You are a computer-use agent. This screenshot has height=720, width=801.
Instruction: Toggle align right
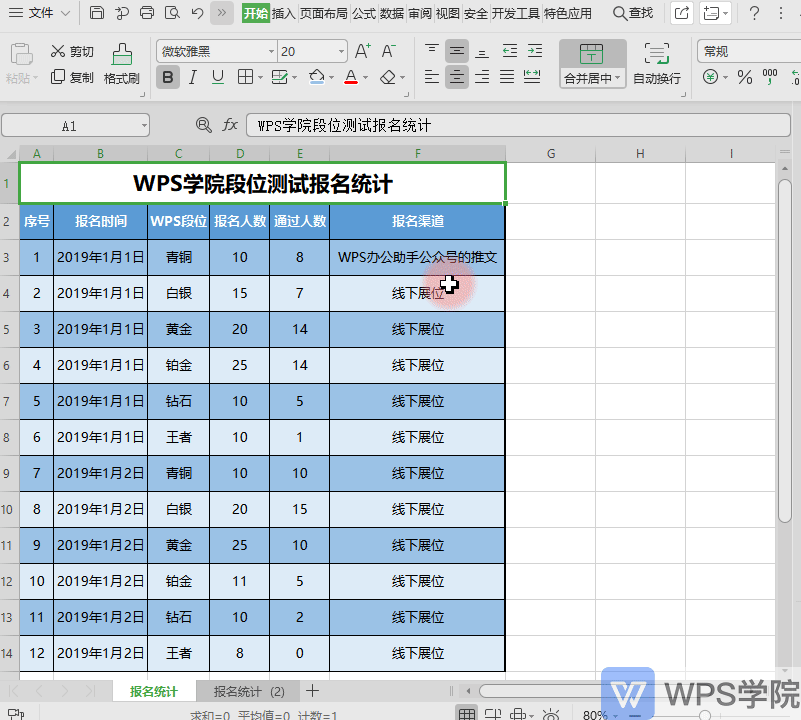pyautogui.click(x=482, y=77)
